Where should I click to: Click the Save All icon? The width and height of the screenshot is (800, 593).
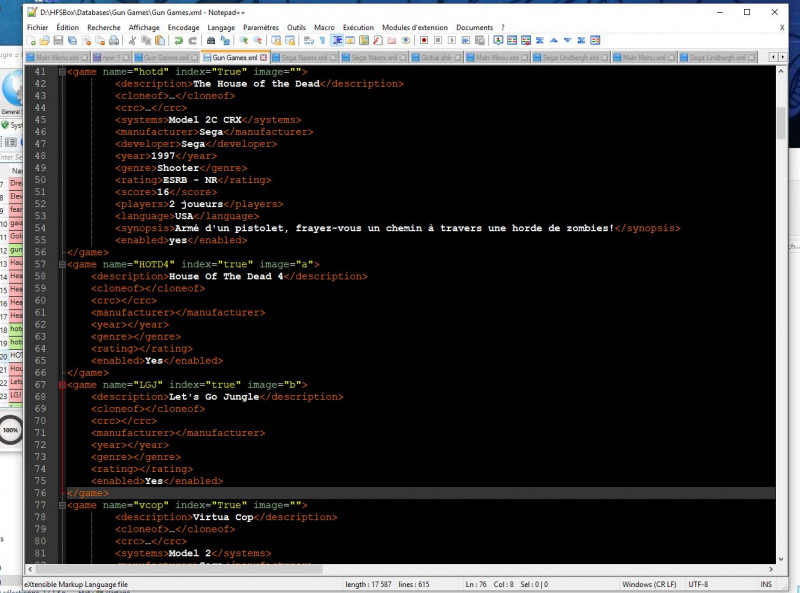click(x=72, y=40)
